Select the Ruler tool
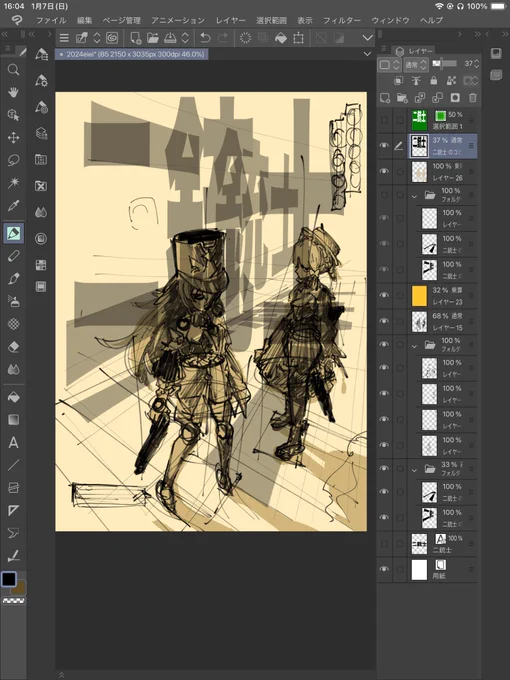Screen dimensions: 510x680 pos(13,510)
